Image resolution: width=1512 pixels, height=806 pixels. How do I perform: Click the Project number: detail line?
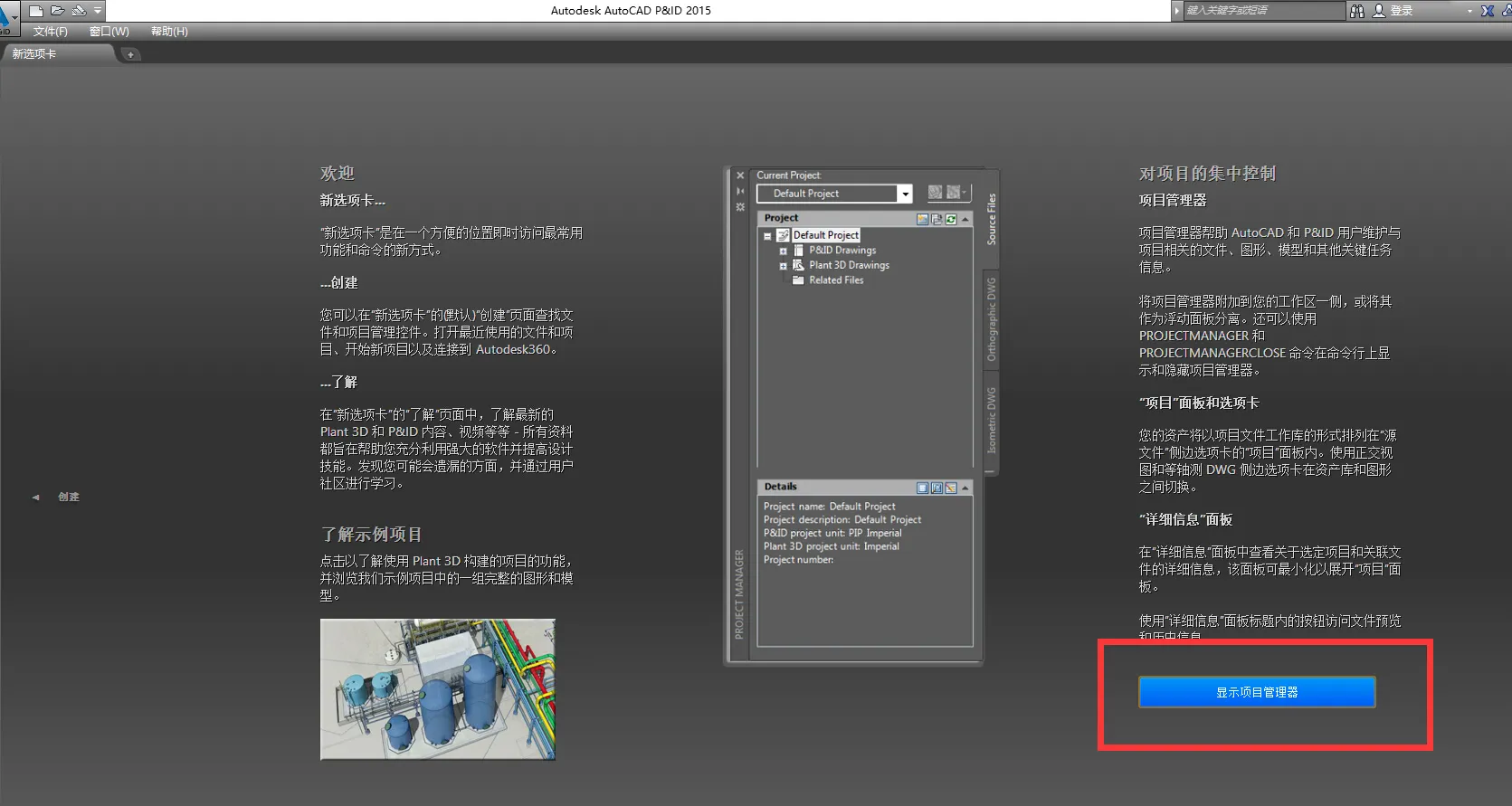(x=798, y=560)
